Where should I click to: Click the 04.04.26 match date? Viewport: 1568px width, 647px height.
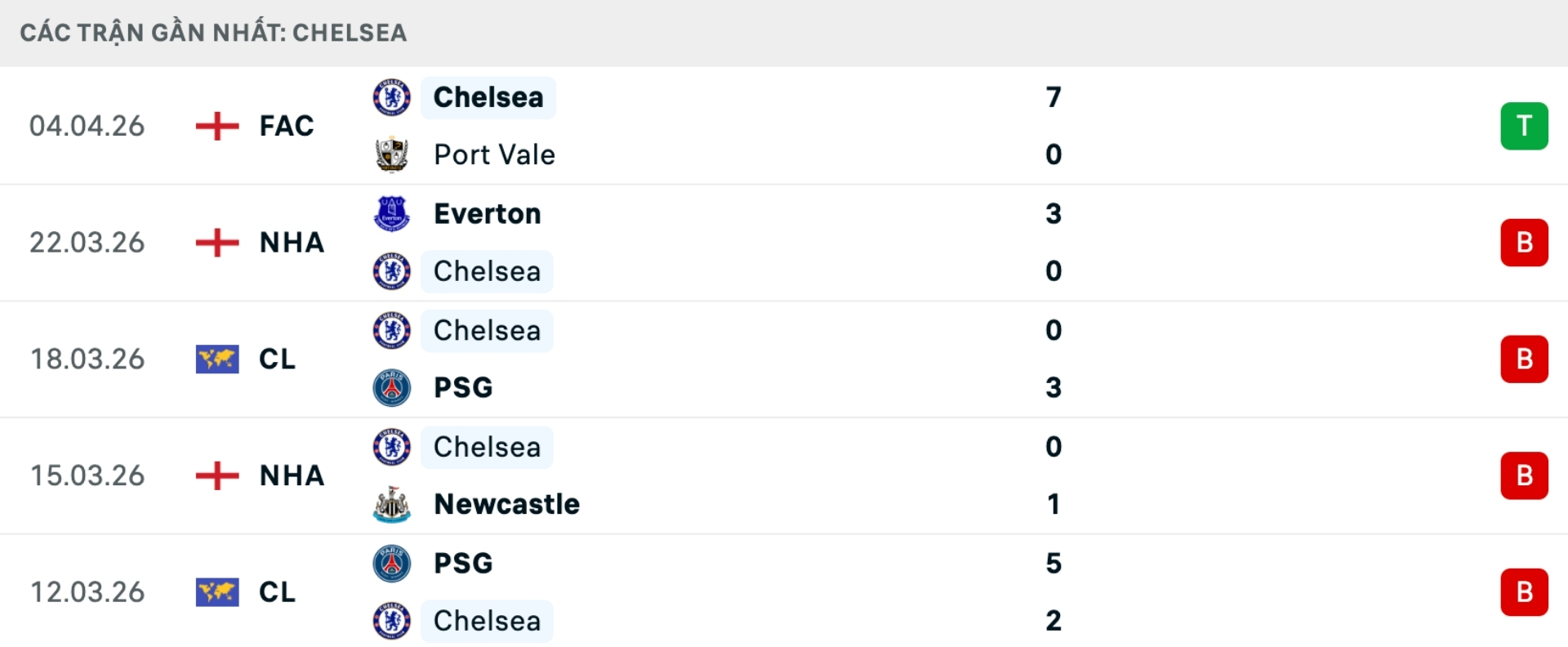tap(87, 127)
